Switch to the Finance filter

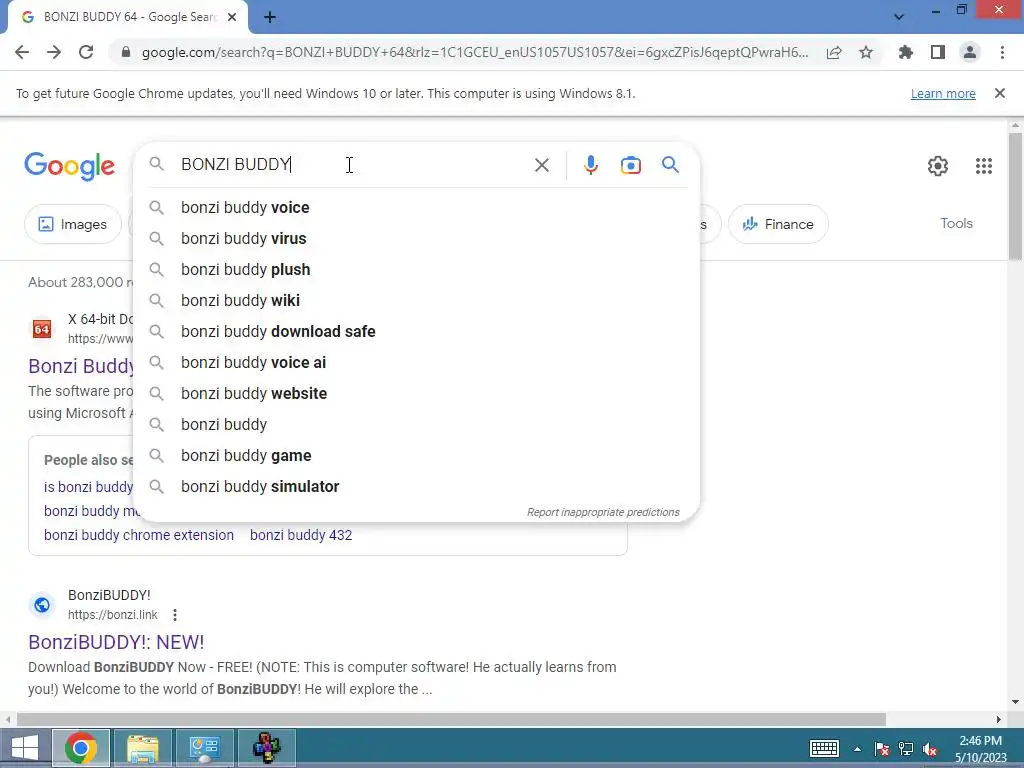point(778,224)
